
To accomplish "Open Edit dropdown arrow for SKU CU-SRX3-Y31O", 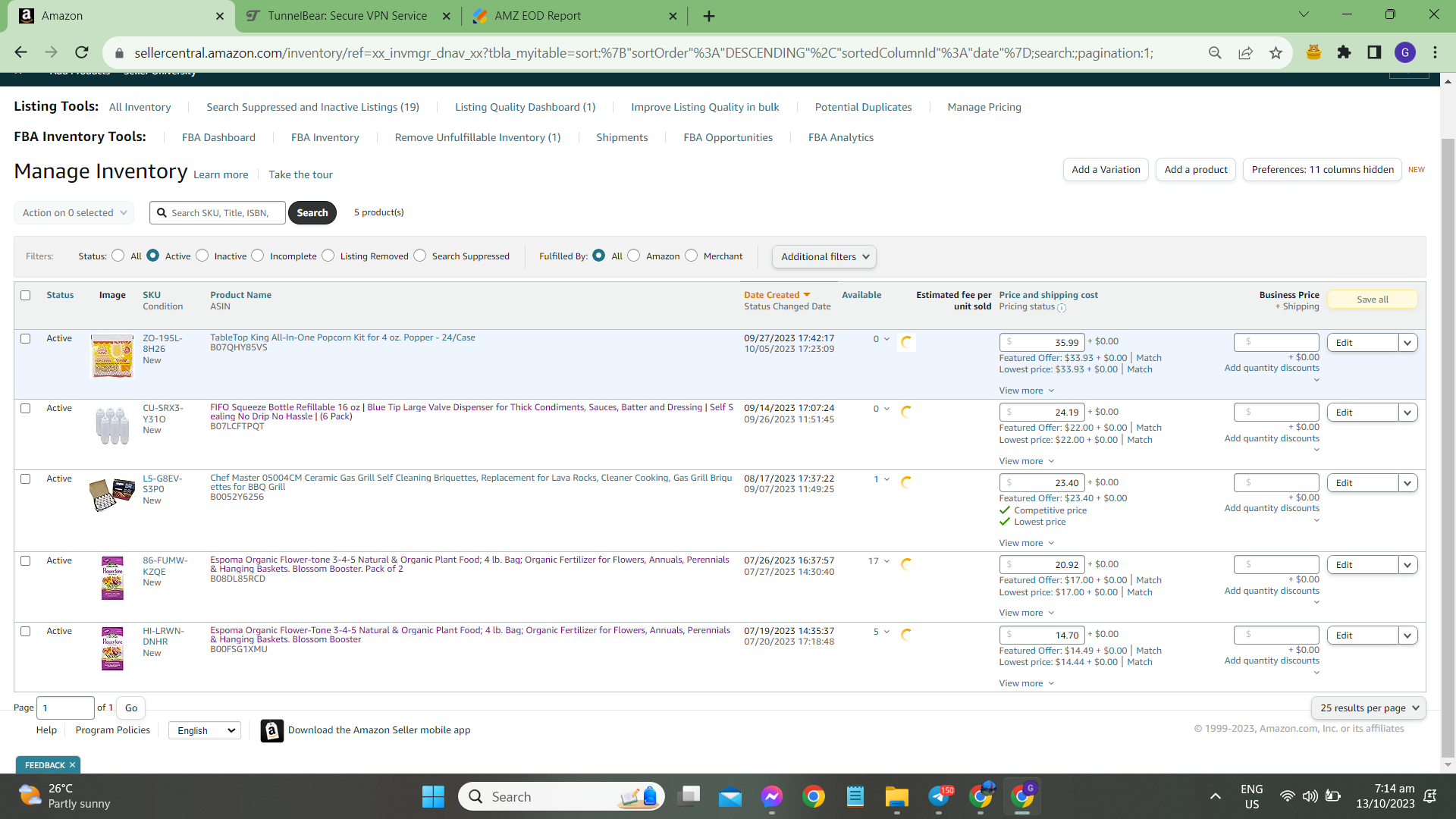I will (x=1408, y=413).
